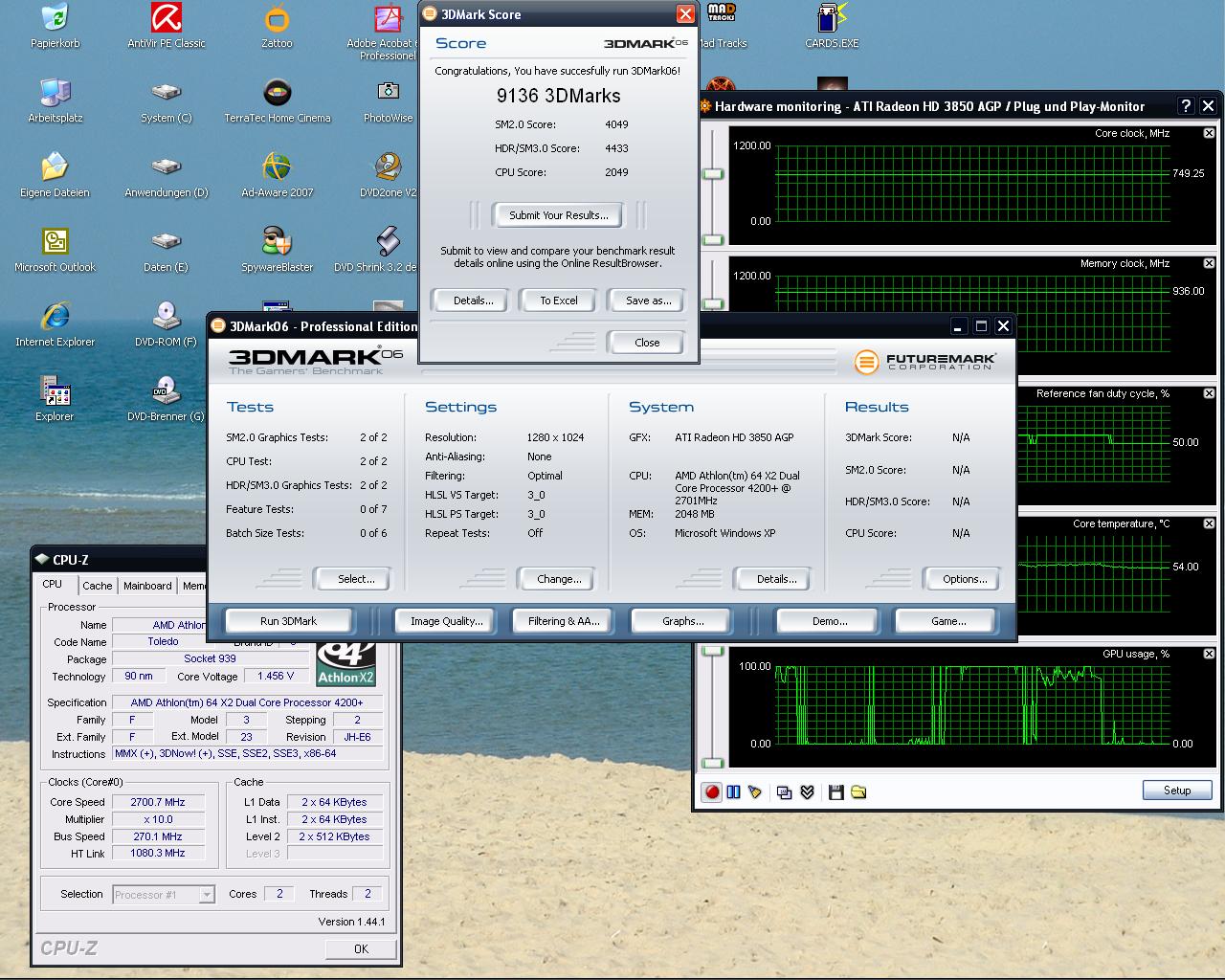Switch to the Cache tab in CPU-Z
The image size is (1225, 980).
pos(97,586)
